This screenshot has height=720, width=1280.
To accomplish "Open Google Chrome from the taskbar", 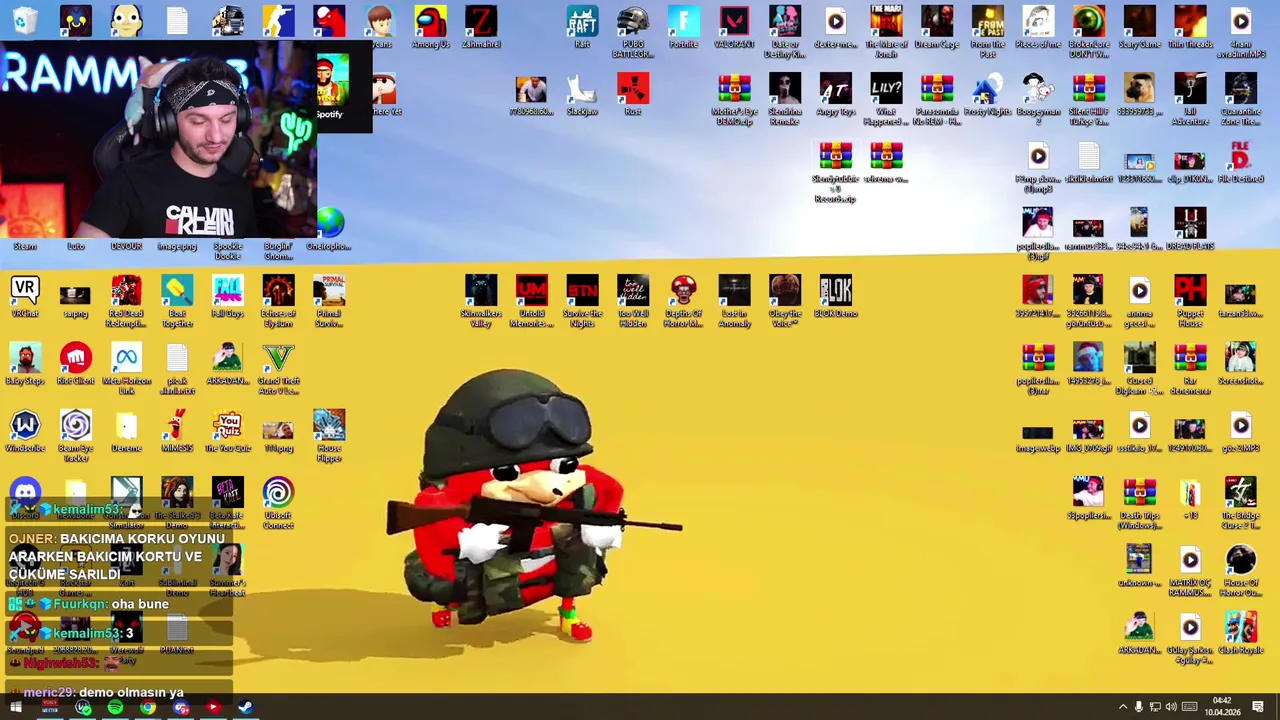I will tap(148, 708).
